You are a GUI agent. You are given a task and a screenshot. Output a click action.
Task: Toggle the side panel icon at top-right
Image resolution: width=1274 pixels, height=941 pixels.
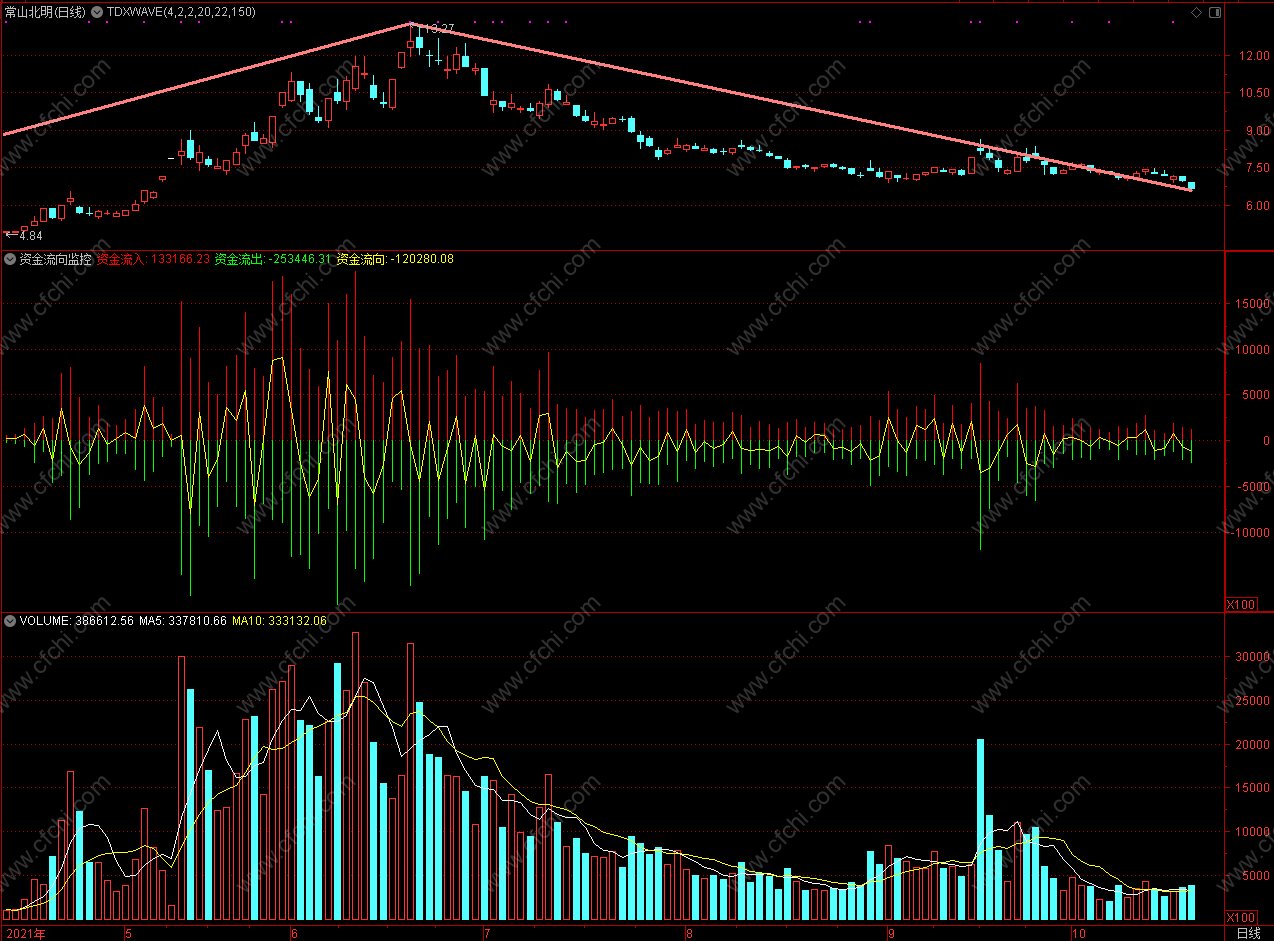tap(1214, 12)
